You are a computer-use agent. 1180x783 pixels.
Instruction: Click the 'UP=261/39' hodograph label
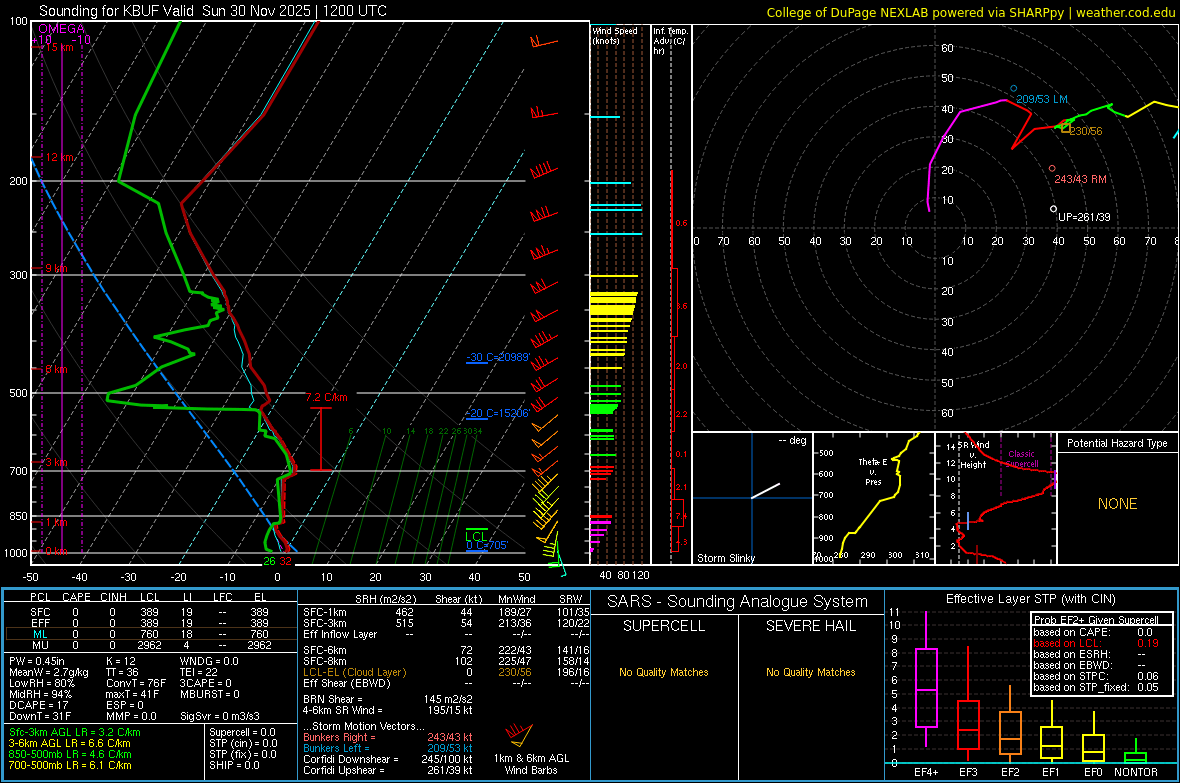click(1084, 217)
